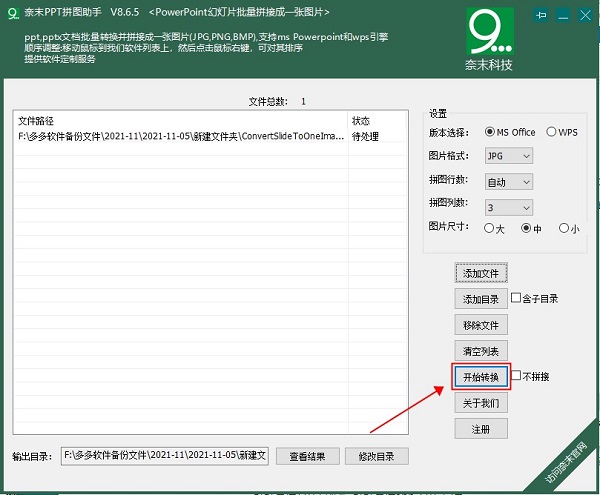Minimize the PPT拼图助手 window
The width and height of the screenshot is (600, 495).
tap(563, 15)
